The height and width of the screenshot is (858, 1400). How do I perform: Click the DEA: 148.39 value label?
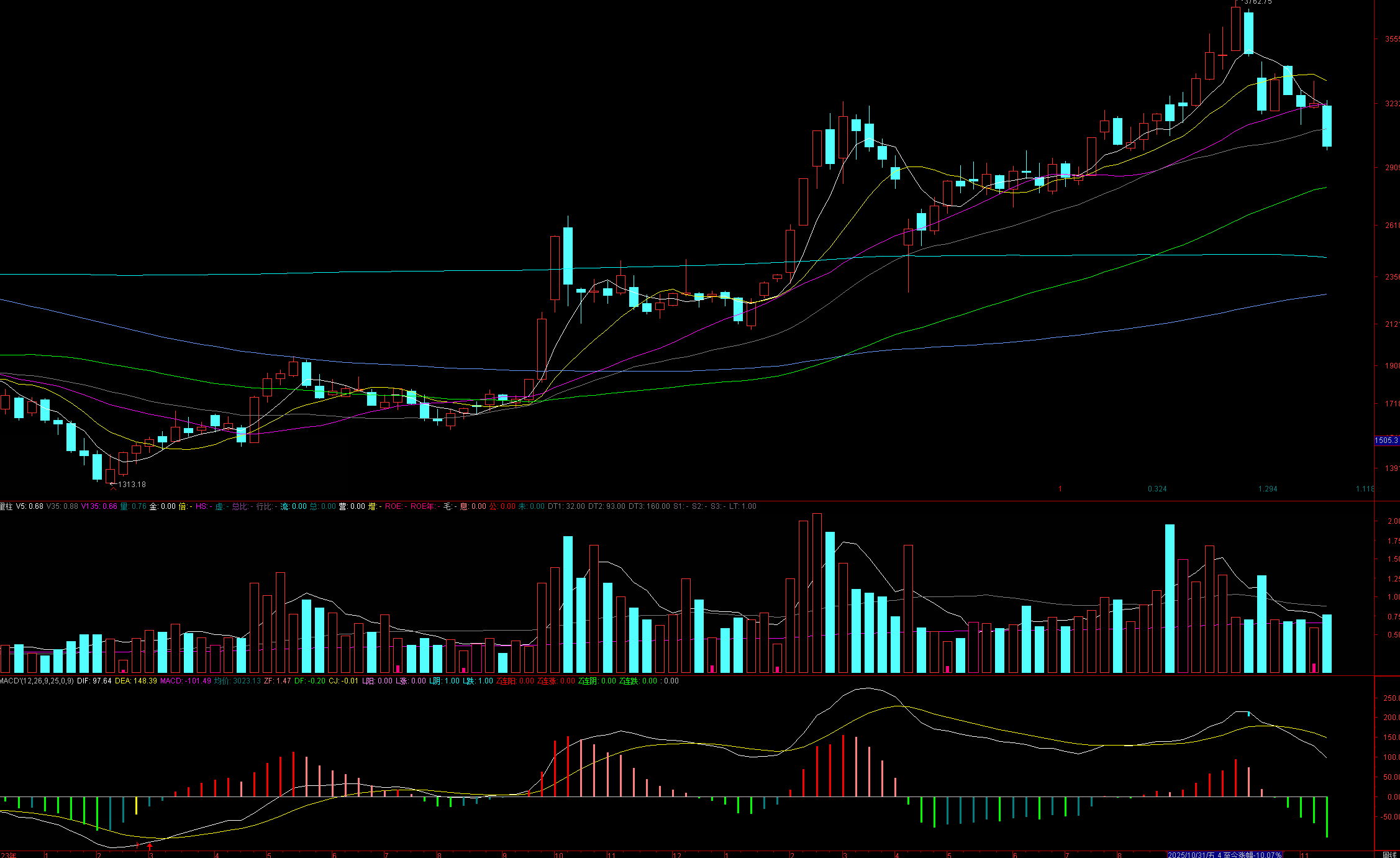135,681
